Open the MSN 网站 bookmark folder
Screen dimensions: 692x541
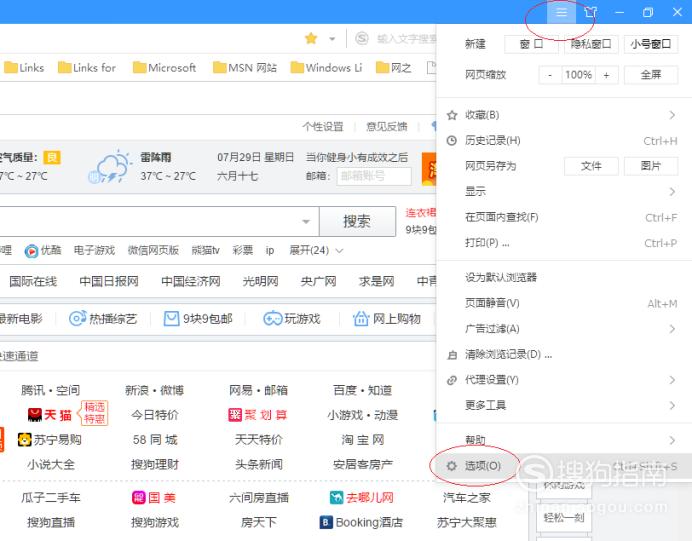click(x=245, y=68)
